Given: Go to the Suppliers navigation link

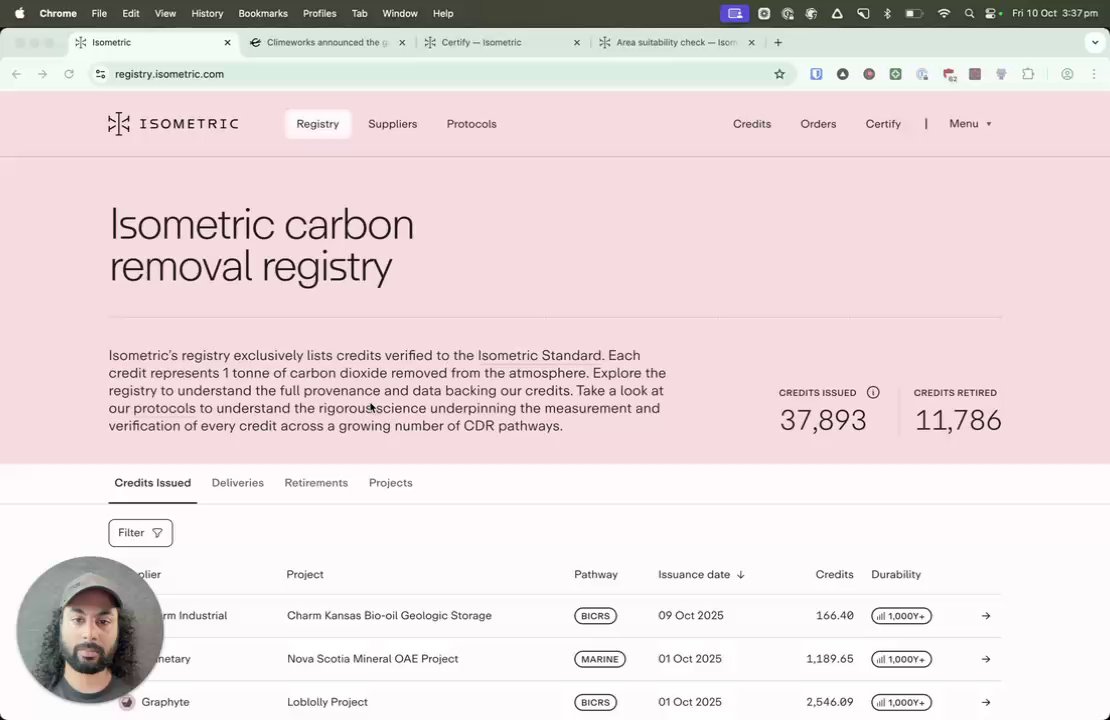Looking at the screenshot, I should (392, 124).
